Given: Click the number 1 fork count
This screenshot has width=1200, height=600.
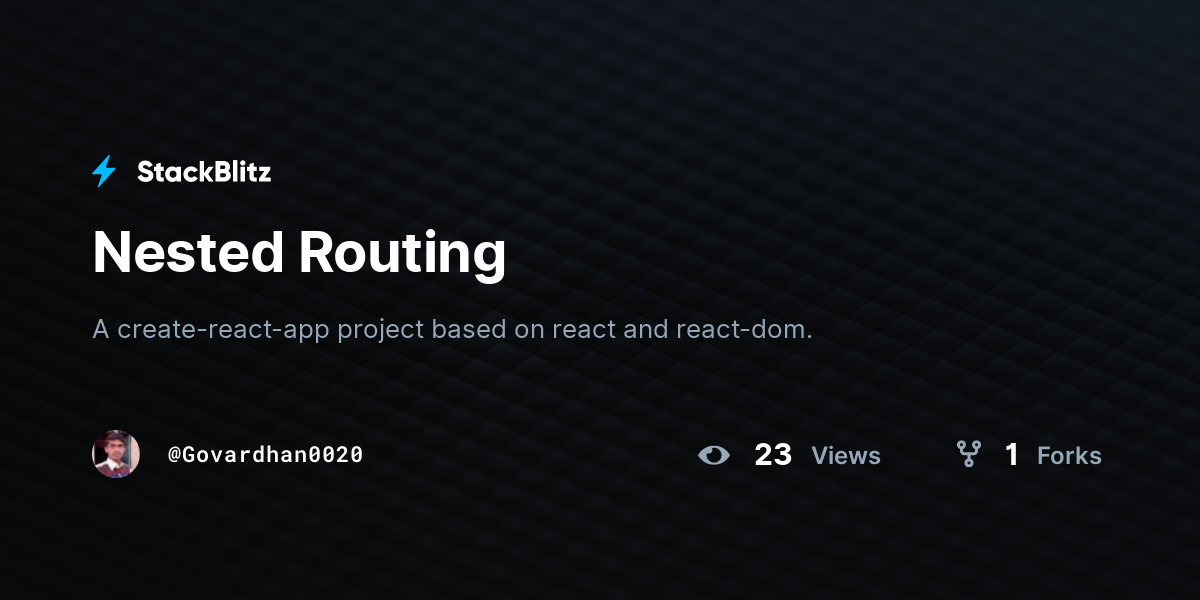Looking at the screenshot, I should click(x=1012, y=455).
